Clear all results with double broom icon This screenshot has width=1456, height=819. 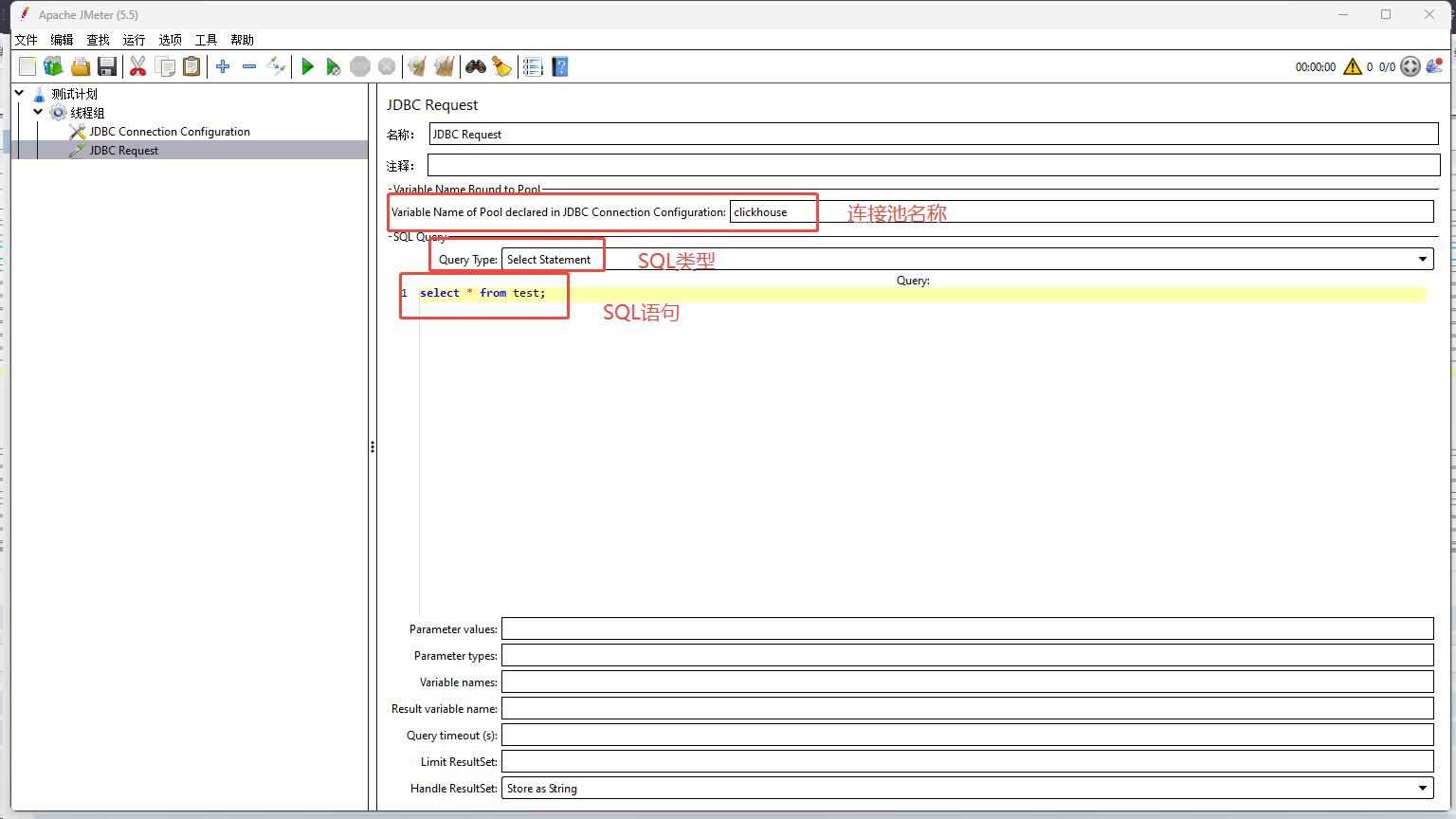pos(444,66)
